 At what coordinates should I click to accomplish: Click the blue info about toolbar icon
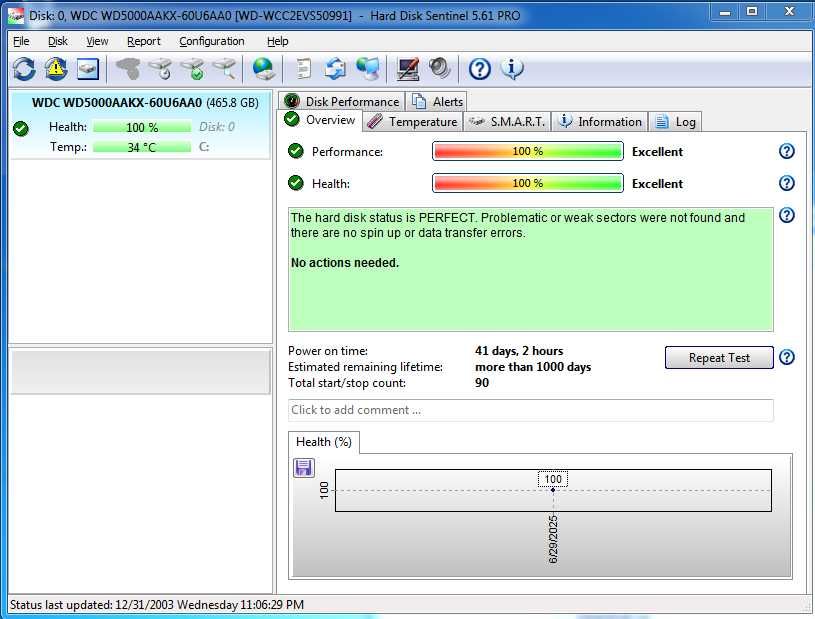tap(512, 69)
